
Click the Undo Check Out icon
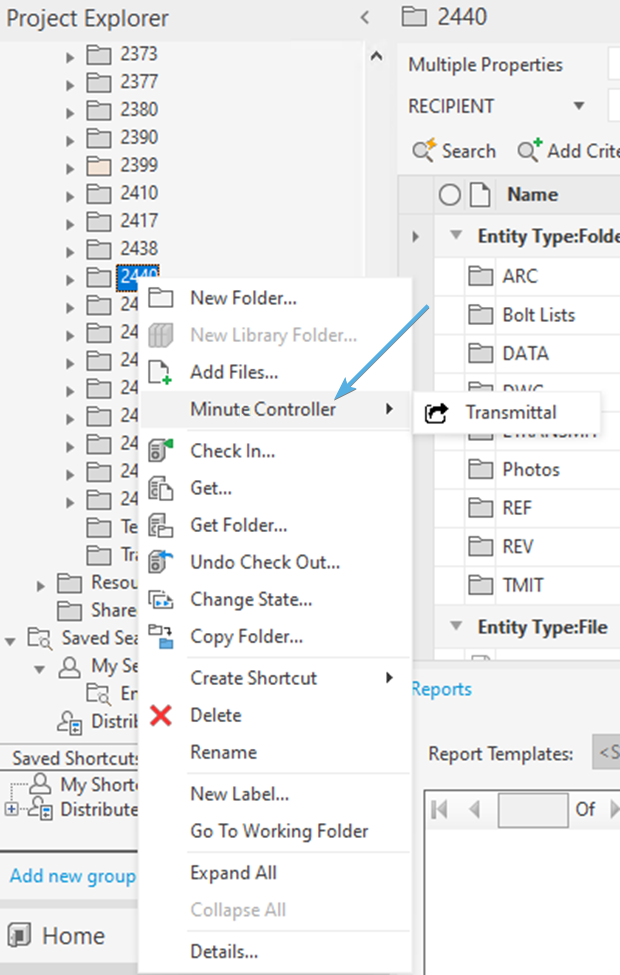coord(161,562)
